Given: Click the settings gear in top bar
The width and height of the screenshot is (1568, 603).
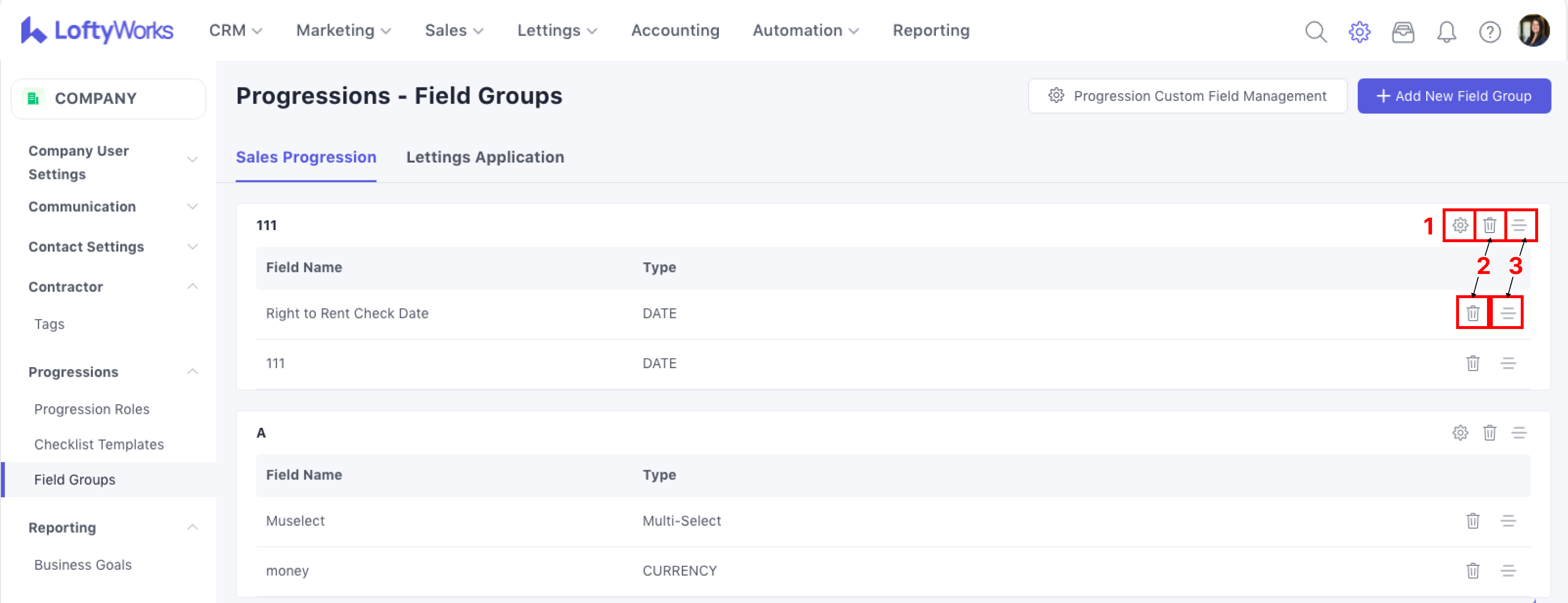Looking at the screenshot, I should (x=1359, y=31).
